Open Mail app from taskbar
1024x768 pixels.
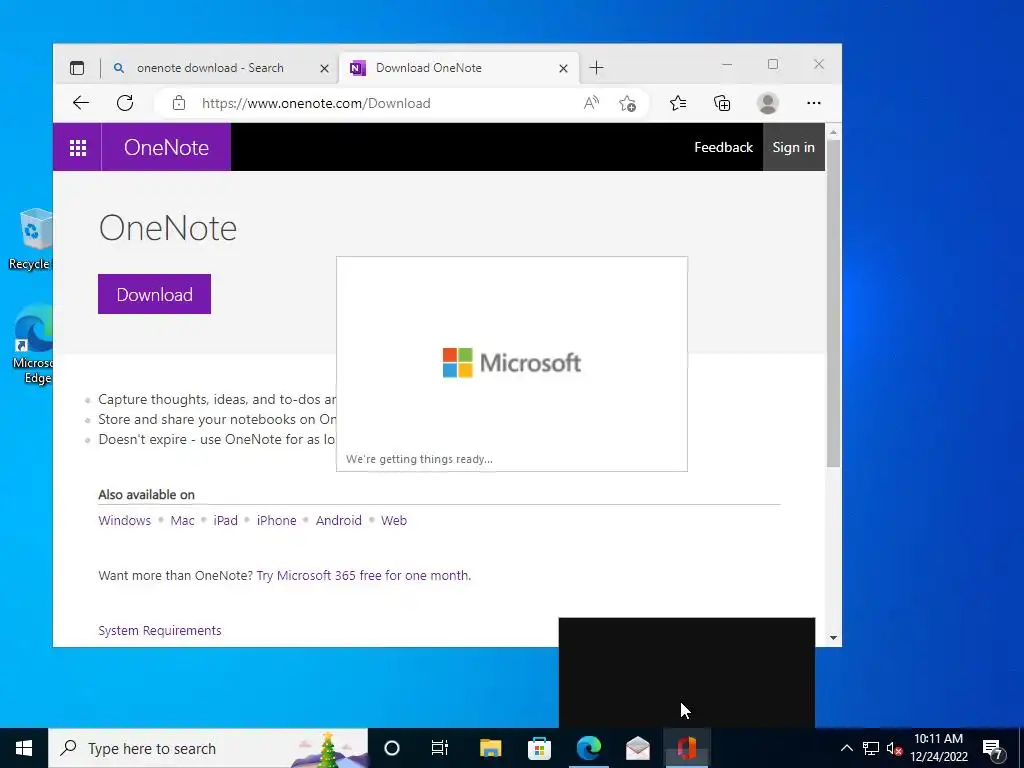point(637,748)
